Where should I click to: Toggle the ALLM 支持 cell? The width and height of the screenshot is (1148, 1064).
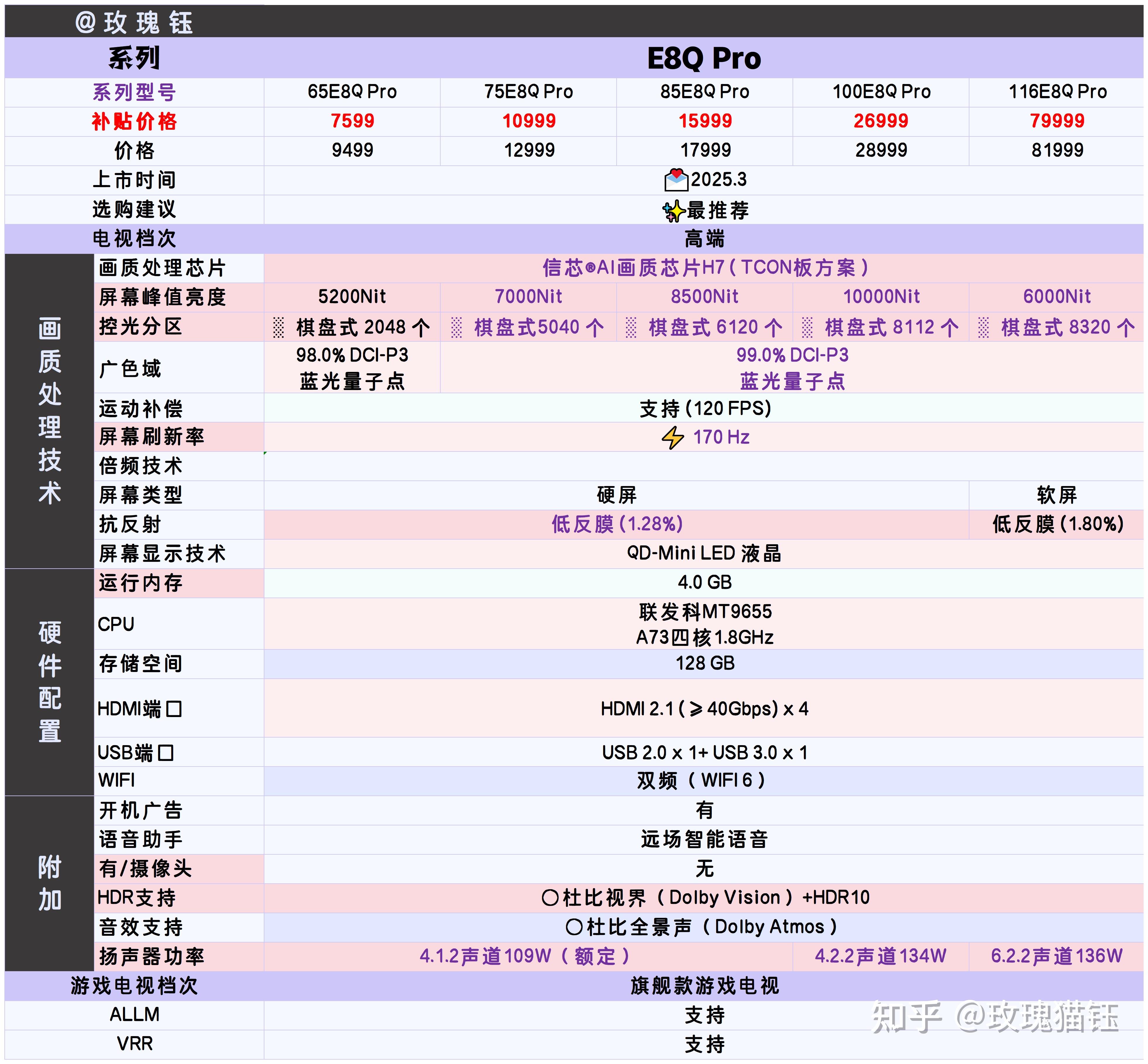(704, 1015)
